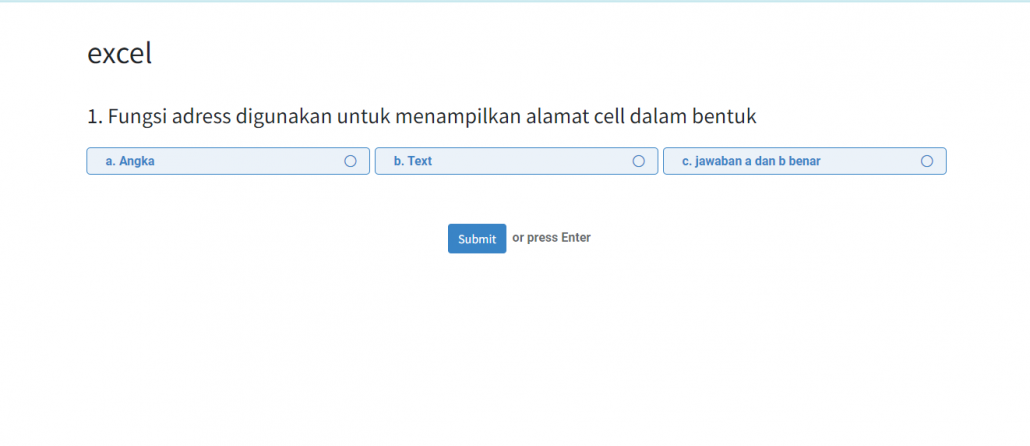This screenshot has height=446, width=1030.
Task: Submit the quiz answer
Action: tap(477, 238)
